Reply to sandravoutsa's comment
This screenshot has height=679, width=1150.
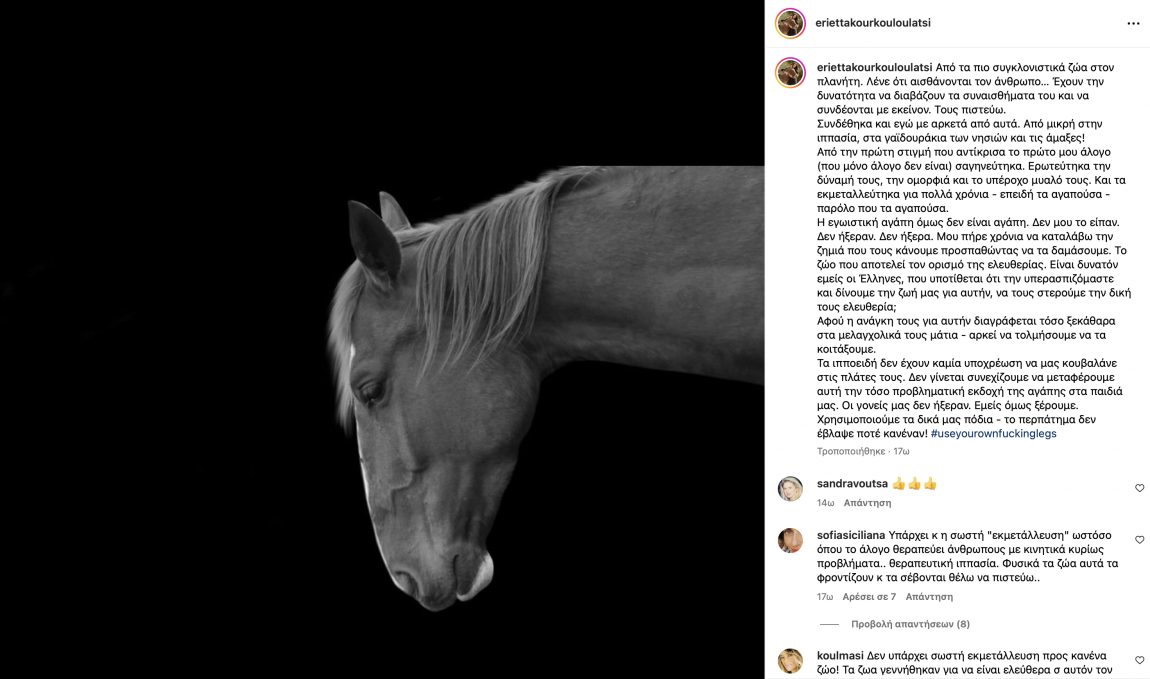point(867,503)
